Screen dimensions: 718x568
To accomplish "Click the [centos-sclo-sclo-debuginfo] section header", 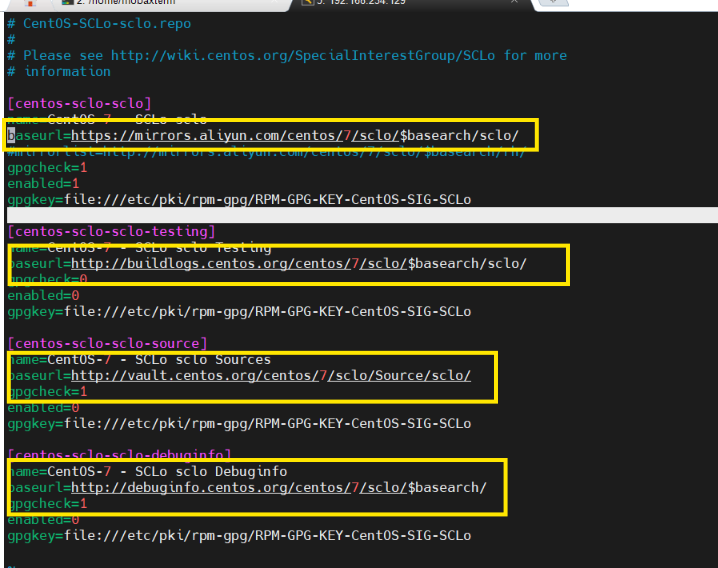I will (120, 455).
